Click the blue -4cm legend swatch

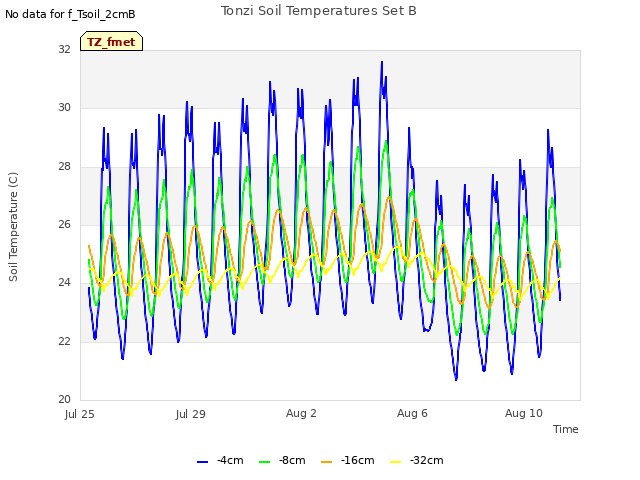(202, 462)
